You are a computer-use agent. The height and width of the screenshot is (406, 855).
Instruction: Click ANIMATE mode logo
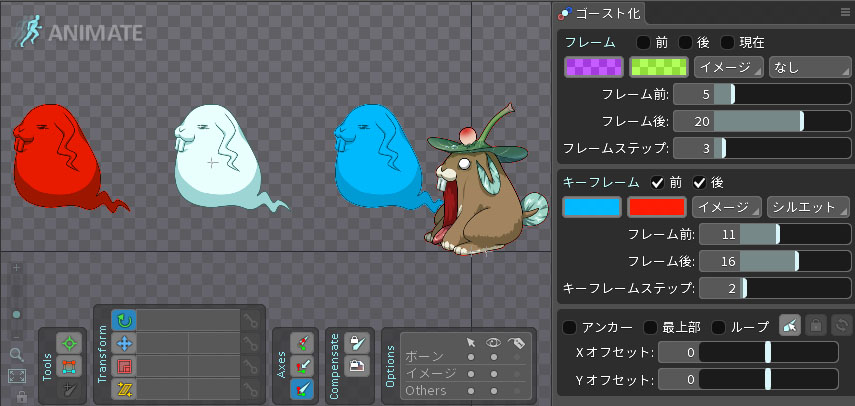80,33
